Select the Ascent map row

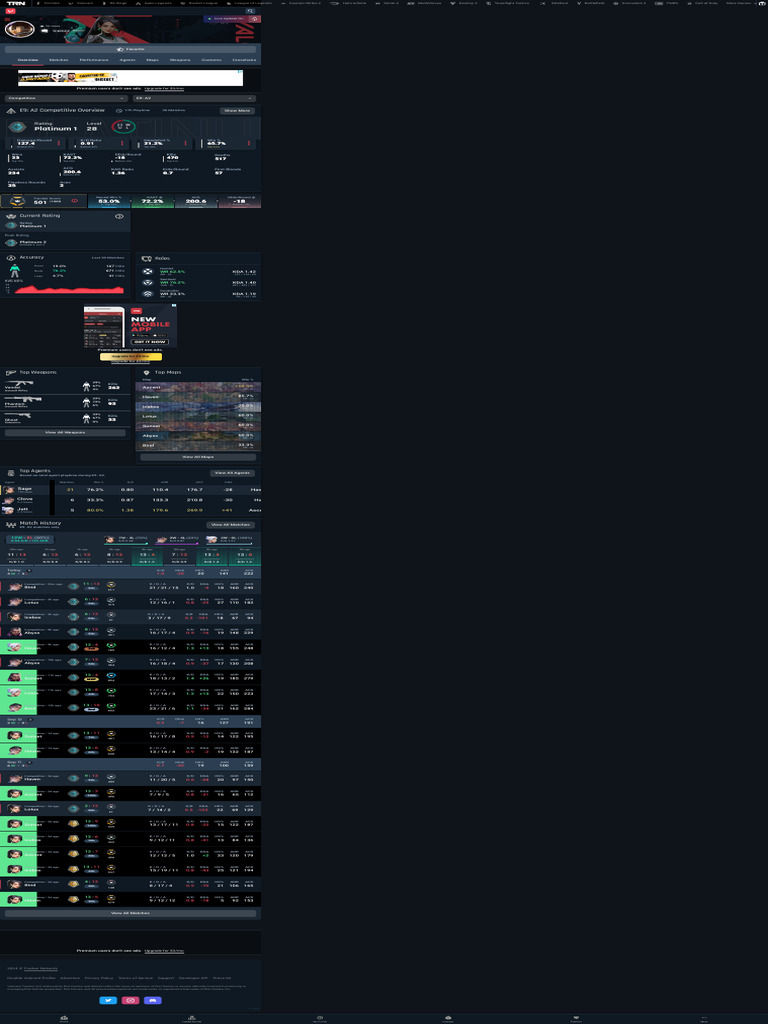(x=198, y=387)
